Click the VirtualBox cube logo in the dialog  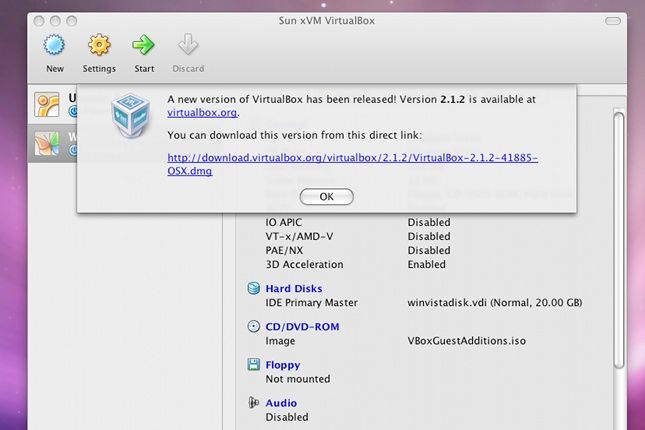[x=130, y=115]
